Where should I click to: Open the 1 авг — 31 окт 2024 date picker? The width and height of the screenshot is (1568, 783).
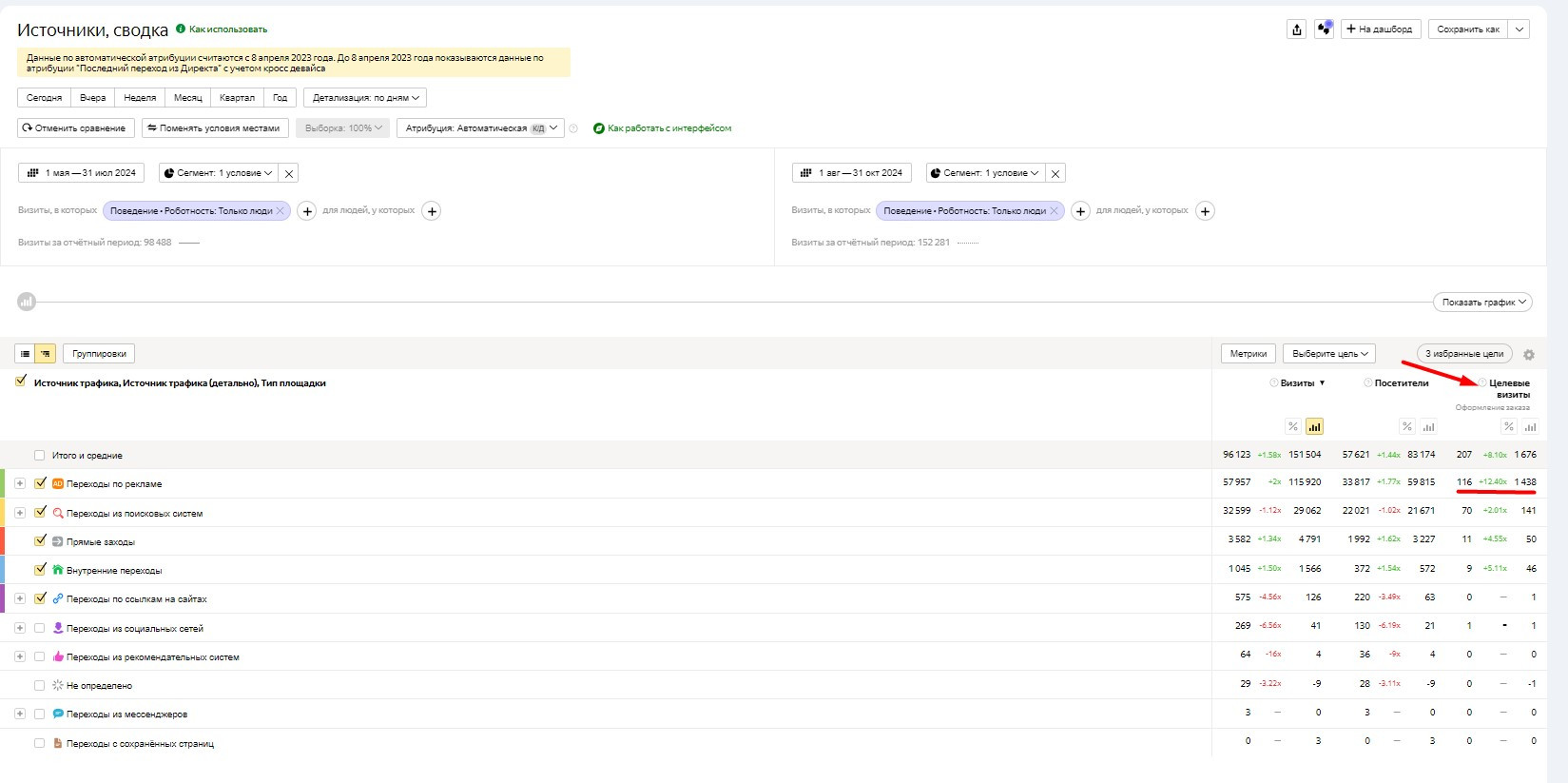[x=852, y=173]
